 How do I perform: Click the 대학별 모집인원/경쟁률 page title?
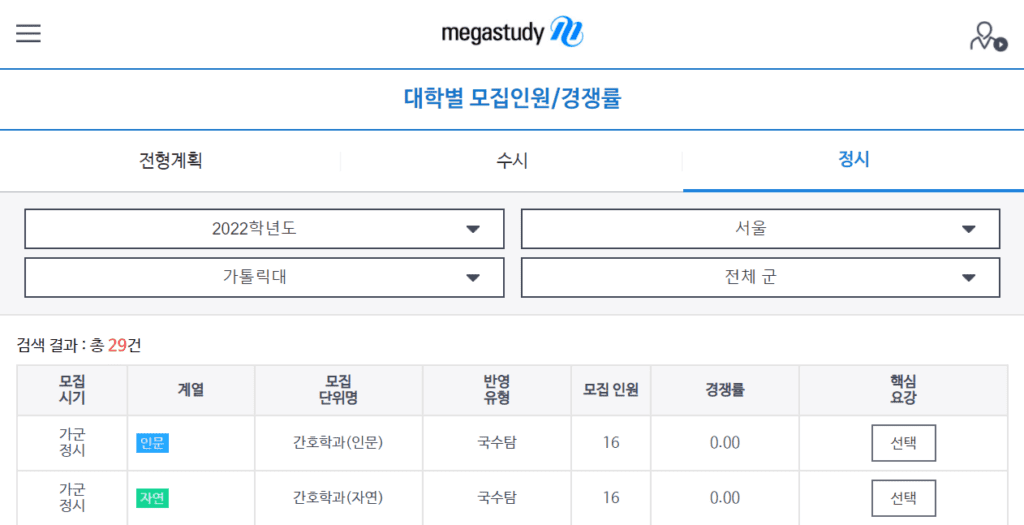coord(512,99)
